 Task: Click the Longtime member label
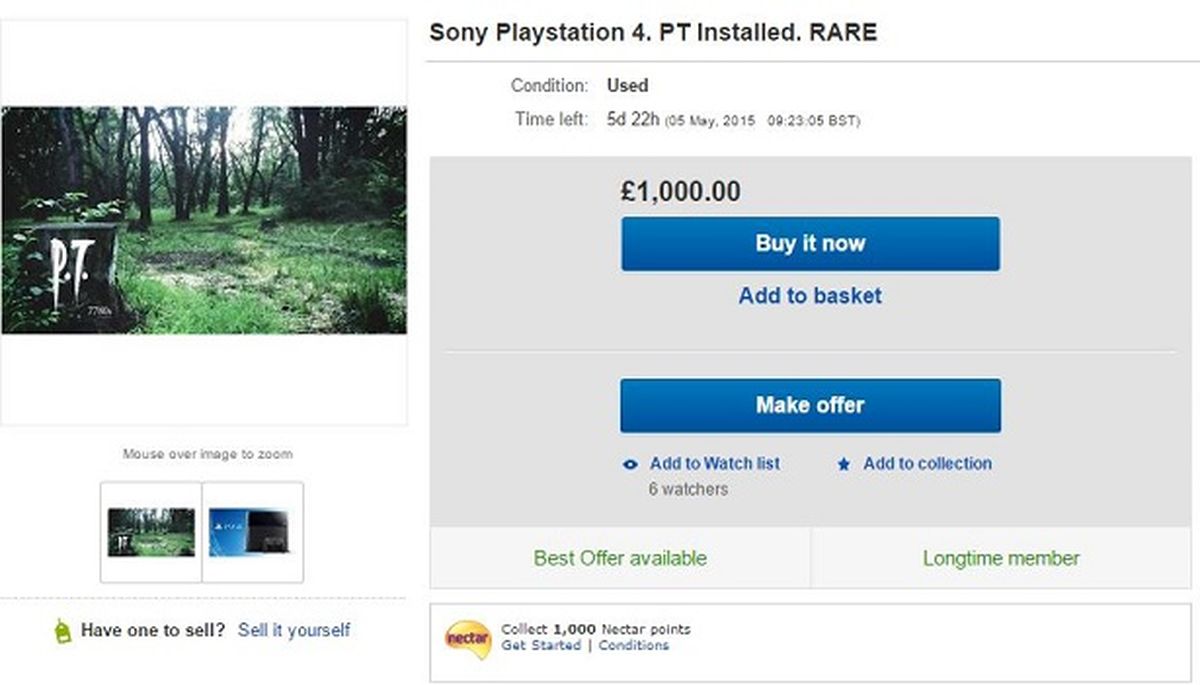coord(1000,559)
